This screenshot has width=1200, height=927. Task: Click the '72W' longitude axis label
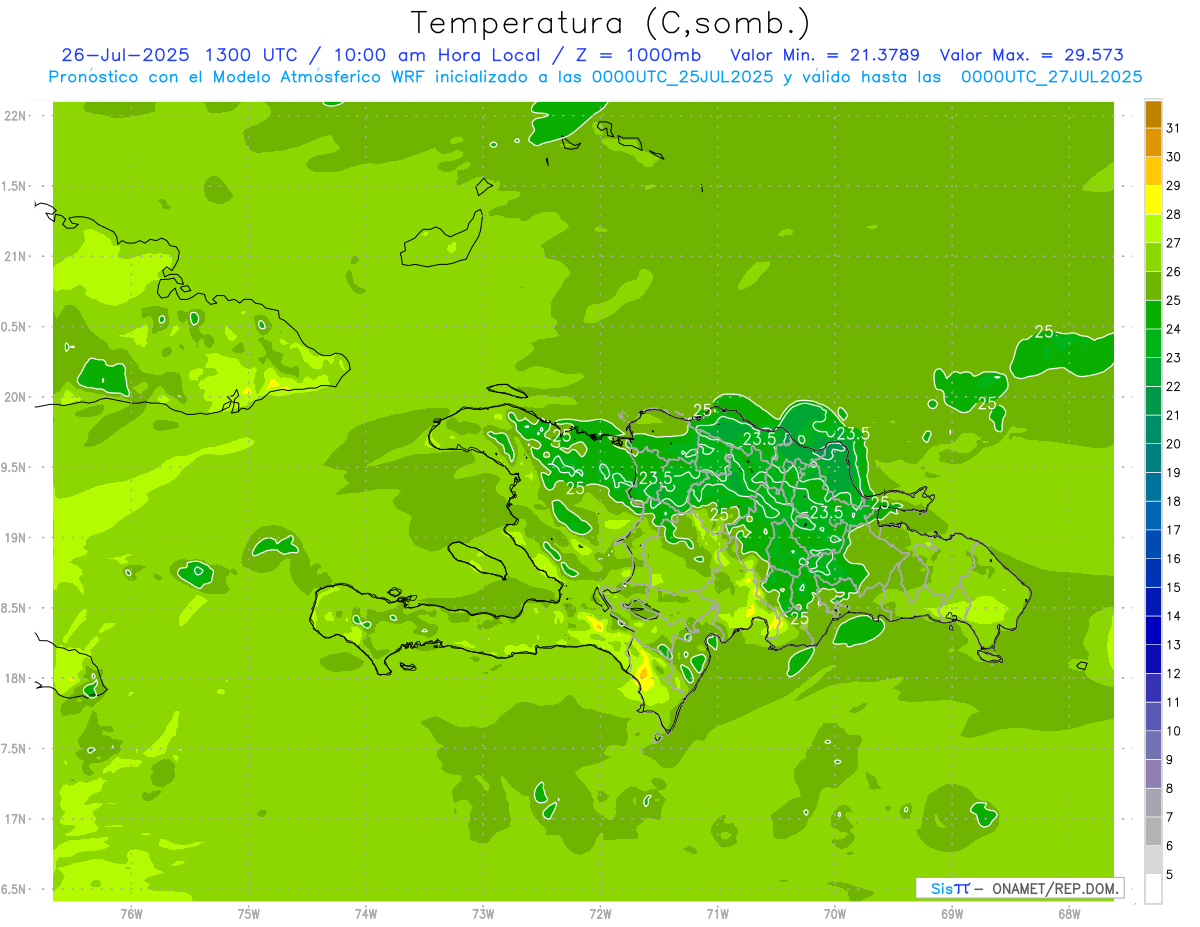tap(600, 914)
